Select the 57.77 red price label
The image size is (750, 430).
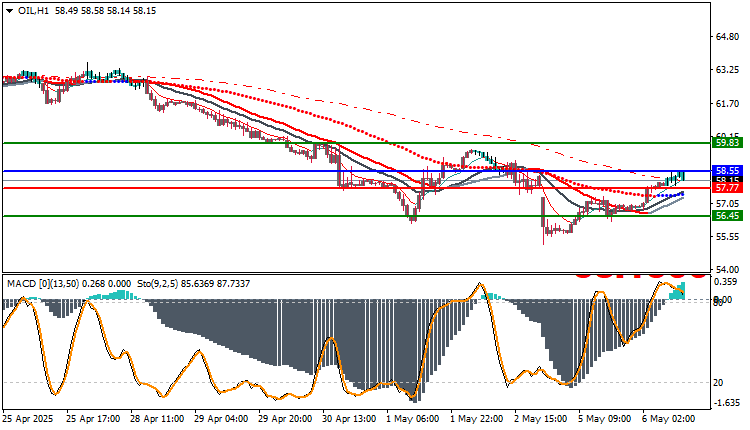[x=728, y=188]
